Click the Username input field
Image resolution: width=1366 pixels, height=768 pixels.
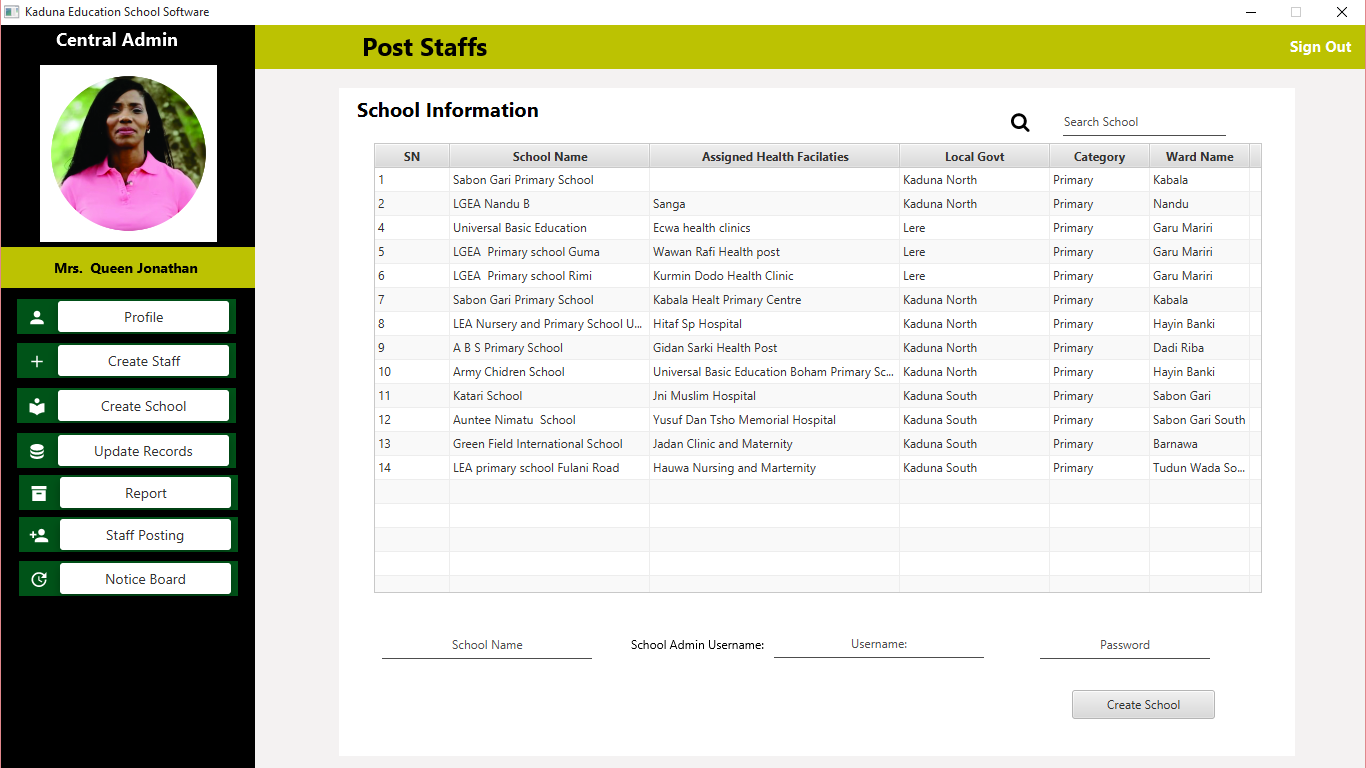[879, 644]
